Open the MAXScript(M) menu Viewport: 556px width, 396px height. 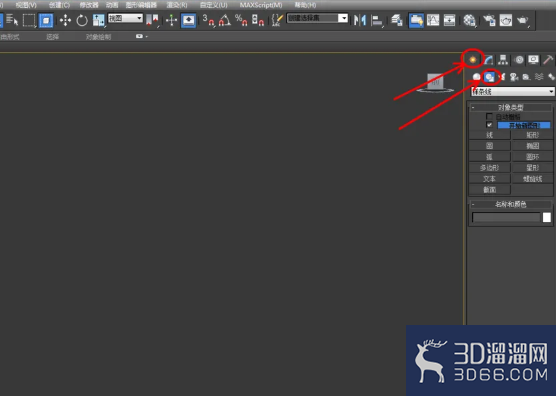(261, 5)
